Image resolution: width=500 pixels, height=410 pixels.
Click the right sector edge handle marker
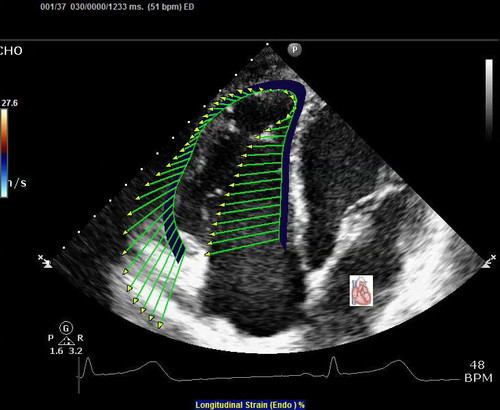[x=489, y=261]
